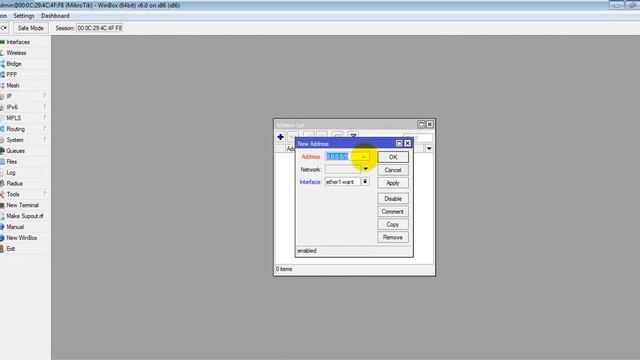
Task: Click the Find field in Address List
Action: 418,138
